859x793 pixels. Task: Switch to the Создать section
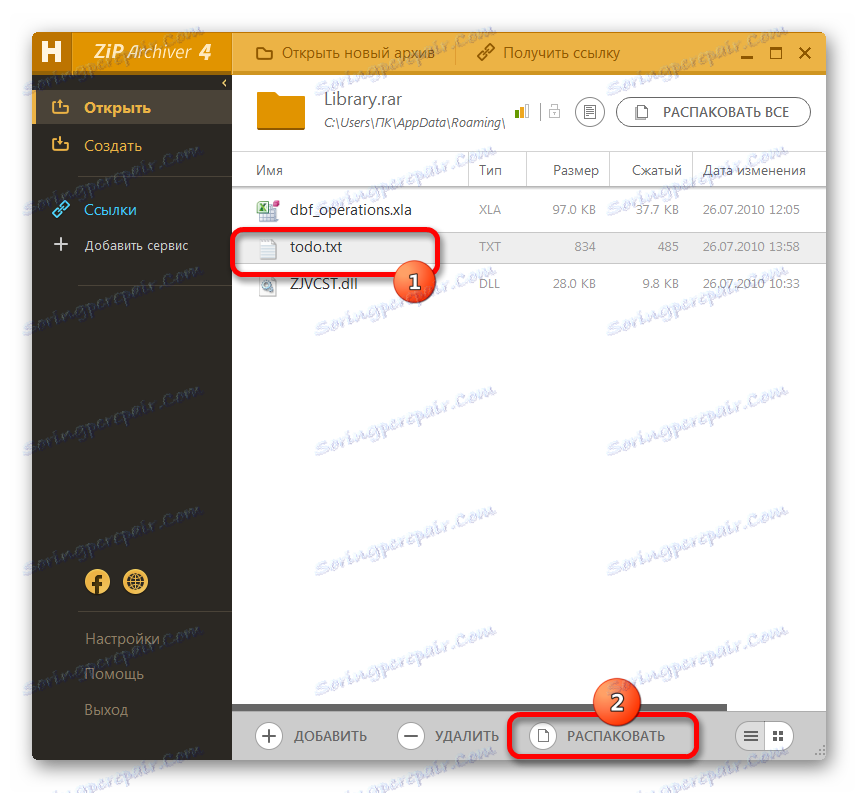(132, 145)
